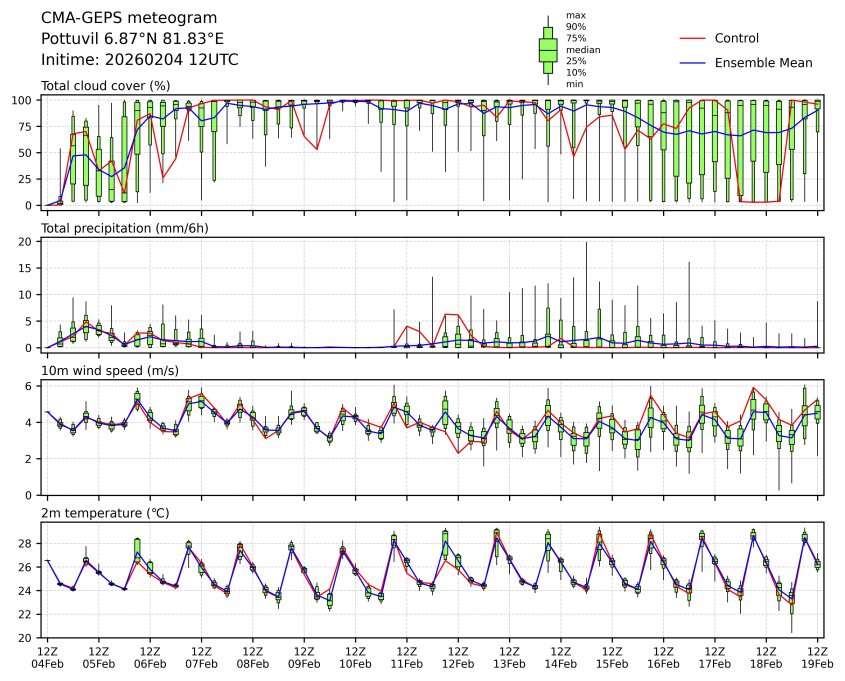Screen dimensions: 845x681
Task: Select the Total precipitation (mm/6h) panel title
Action: pos(124,229)
